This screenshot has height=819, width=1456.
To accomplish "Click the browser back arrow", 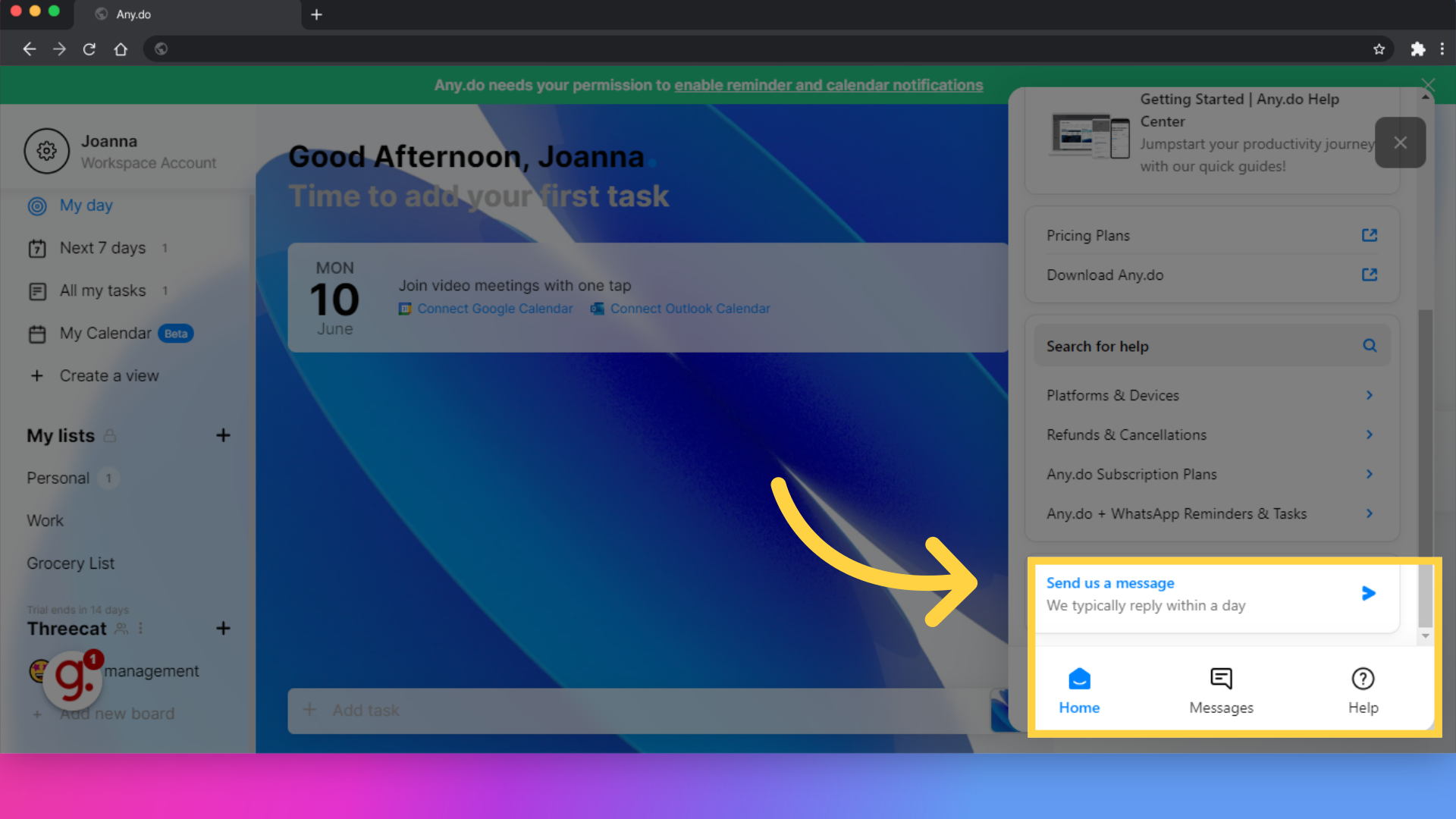I will (x=30, y=49).
